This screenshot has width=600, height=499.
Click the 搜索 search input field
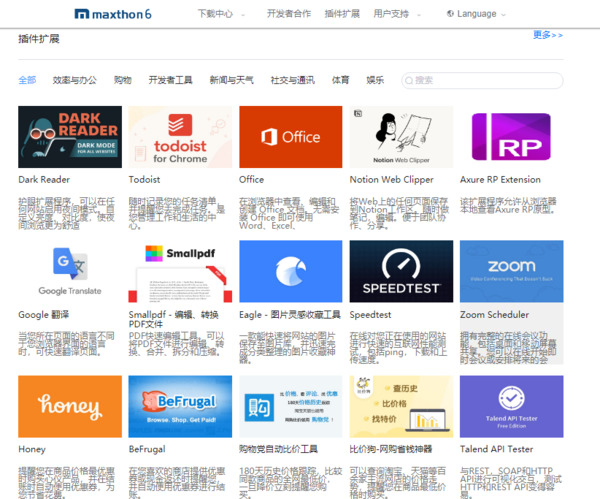pyautogui.click(x=482, y=80)
